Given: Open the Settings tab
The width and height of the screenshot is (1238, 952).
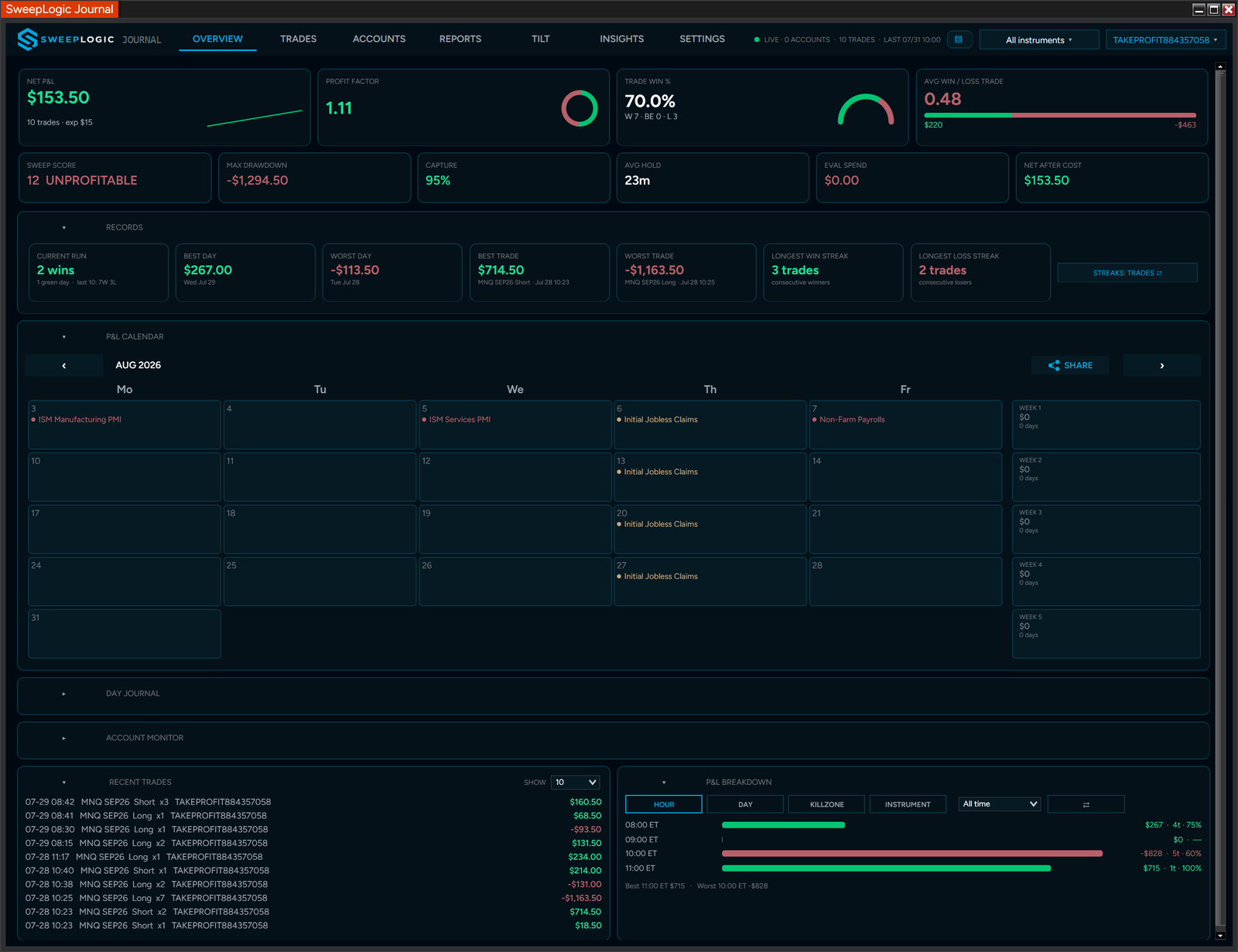Looking at the screenshot, I should [702, 39].
